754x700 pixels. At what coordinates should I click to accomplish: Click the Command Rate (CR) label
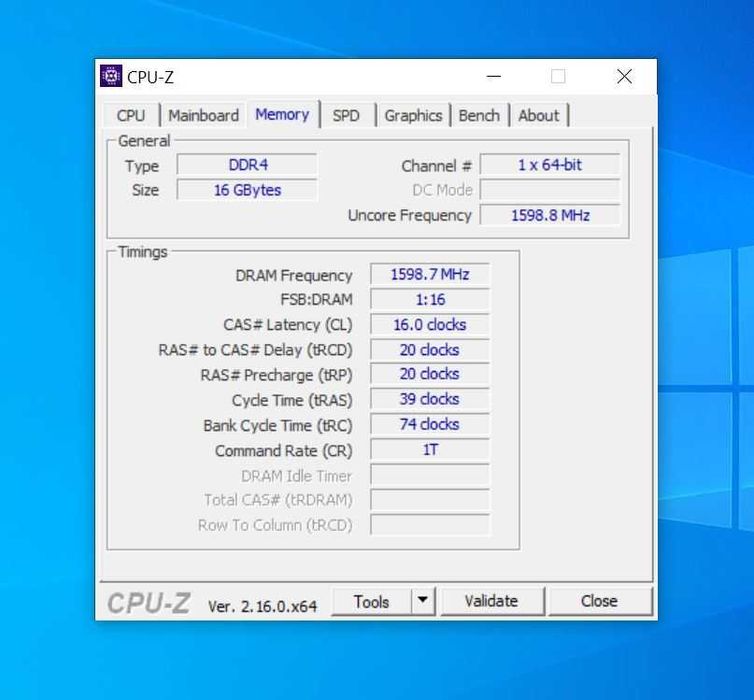coord(284,451)
